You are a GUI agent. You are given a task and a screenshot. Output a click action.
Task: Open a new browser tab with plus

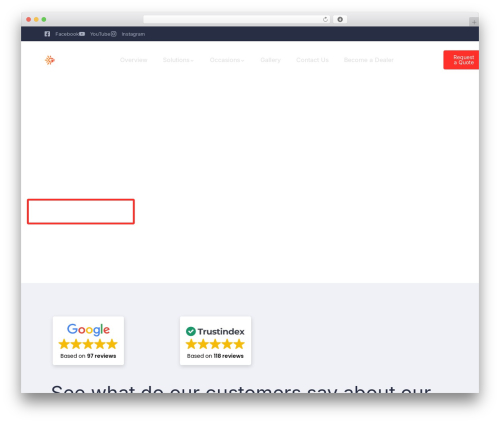(x=474, y=22)
